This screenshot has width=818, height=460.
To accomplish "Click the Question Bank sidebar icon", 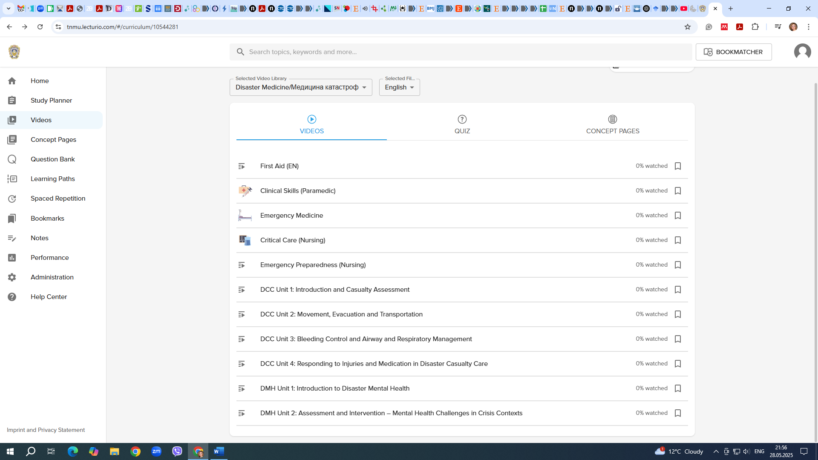I will pos(12,159).
